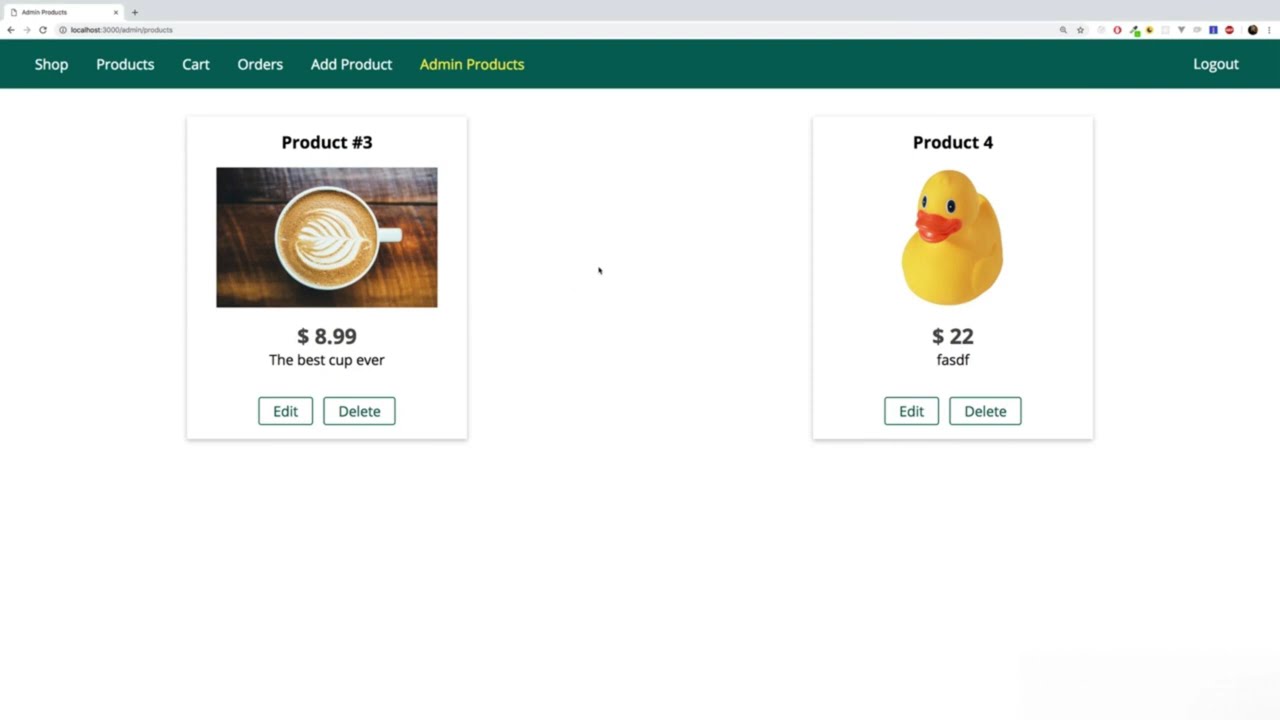
Task: Delete the Product 4 item
Action: coord(985,411)
